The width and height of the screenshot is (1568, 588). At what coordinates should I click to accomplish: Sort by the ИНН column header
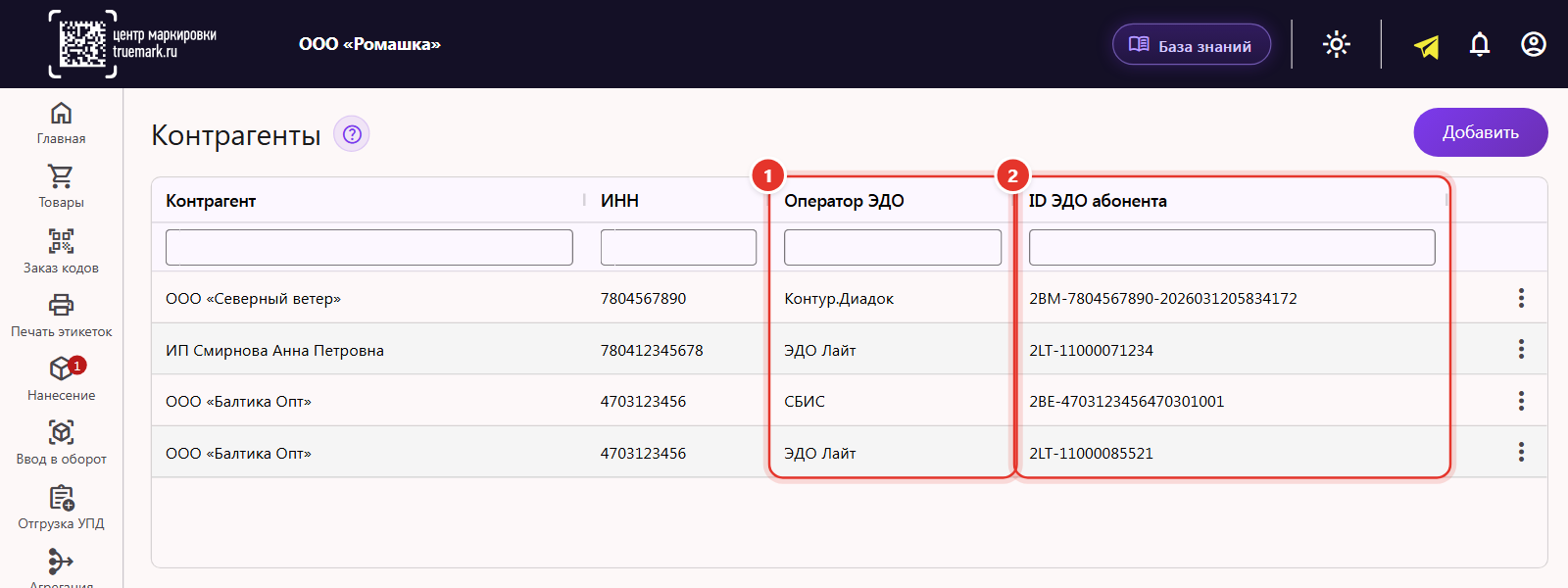pyautogui.click(x=619, y=201)
